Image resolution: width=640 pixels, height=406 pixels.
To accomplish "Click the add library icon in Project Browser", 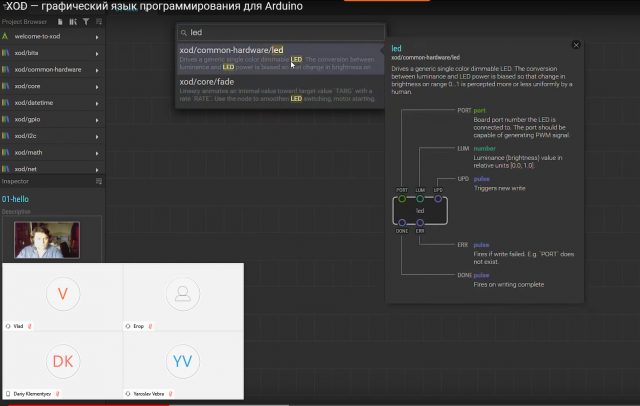I will point(72,20).
